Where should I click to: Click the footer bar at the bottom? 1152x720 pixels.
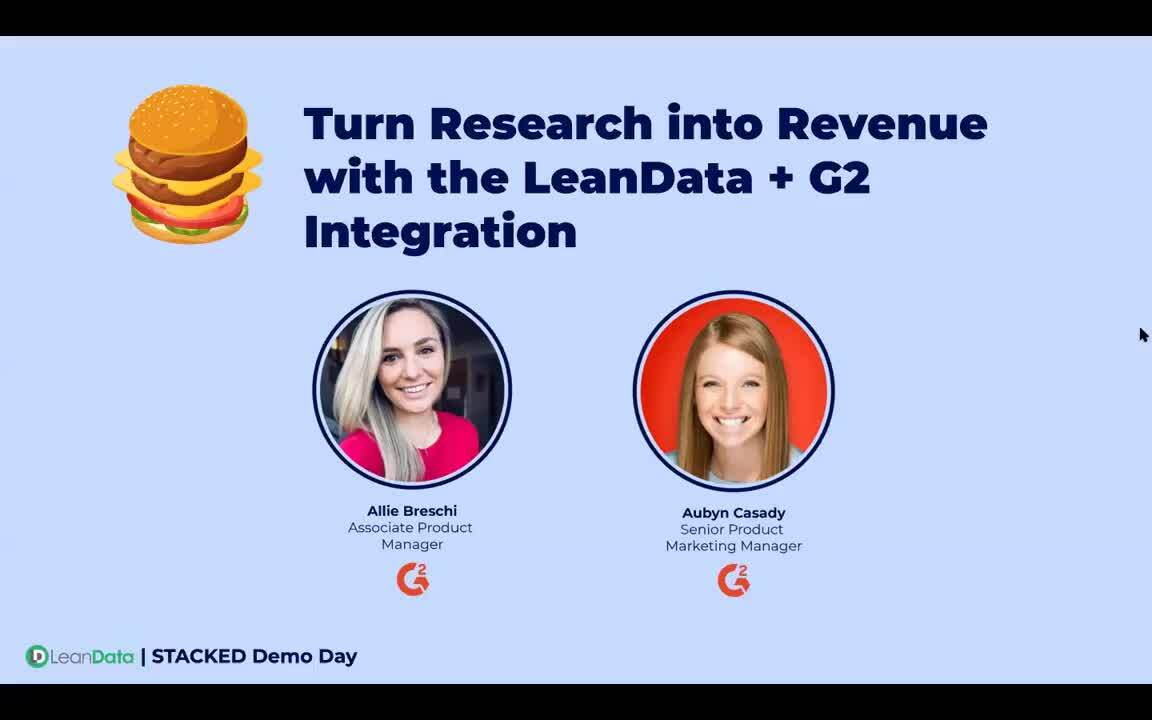[x=576, y=657]
